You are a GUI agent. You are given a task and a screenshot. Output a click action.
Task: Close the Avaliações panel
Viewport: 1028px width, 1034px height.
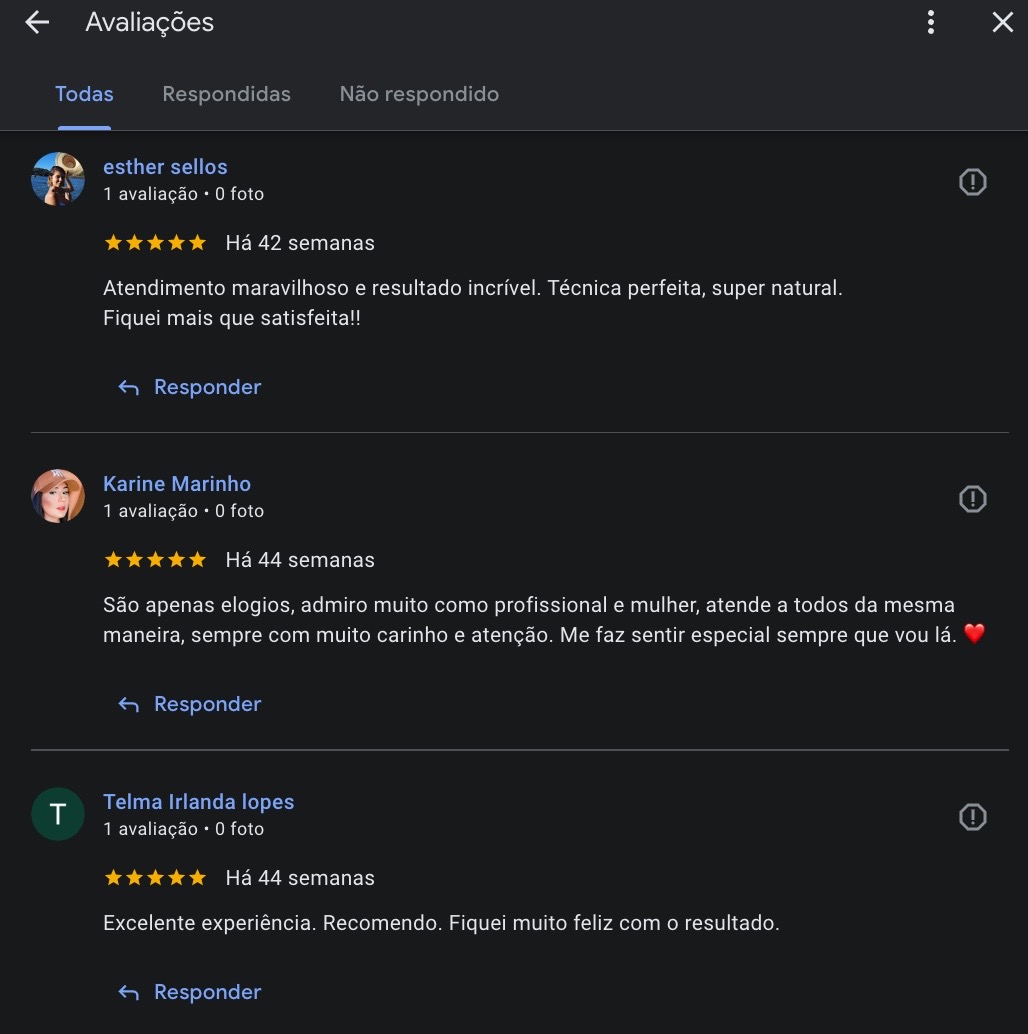[1002, 23]
